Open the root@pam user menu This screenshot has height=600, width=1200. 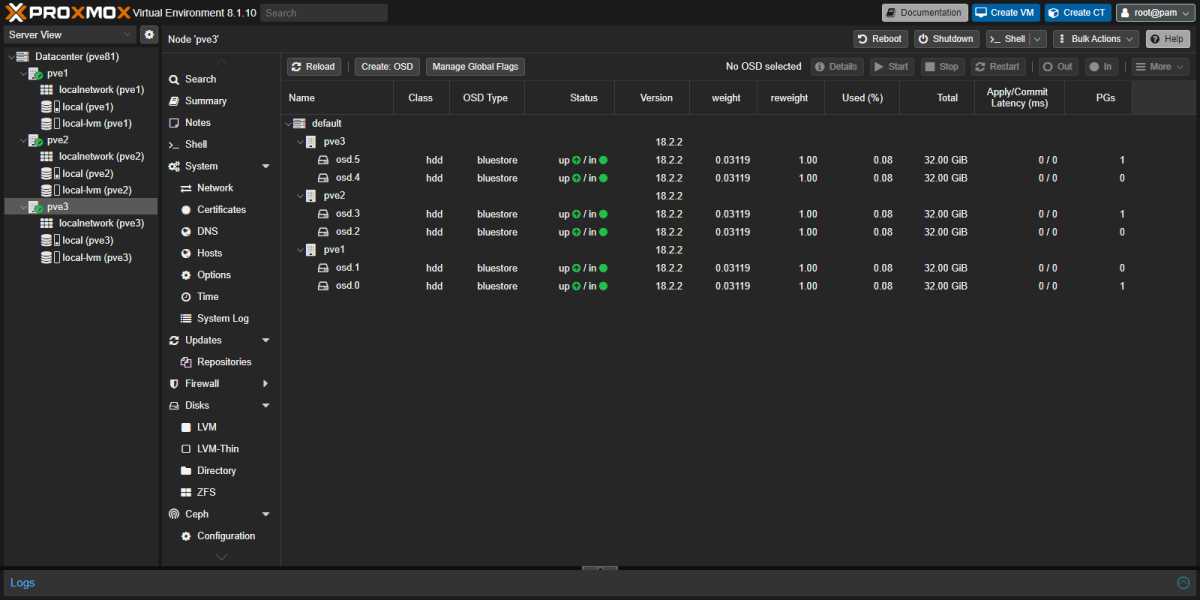tap(1153, 13)
